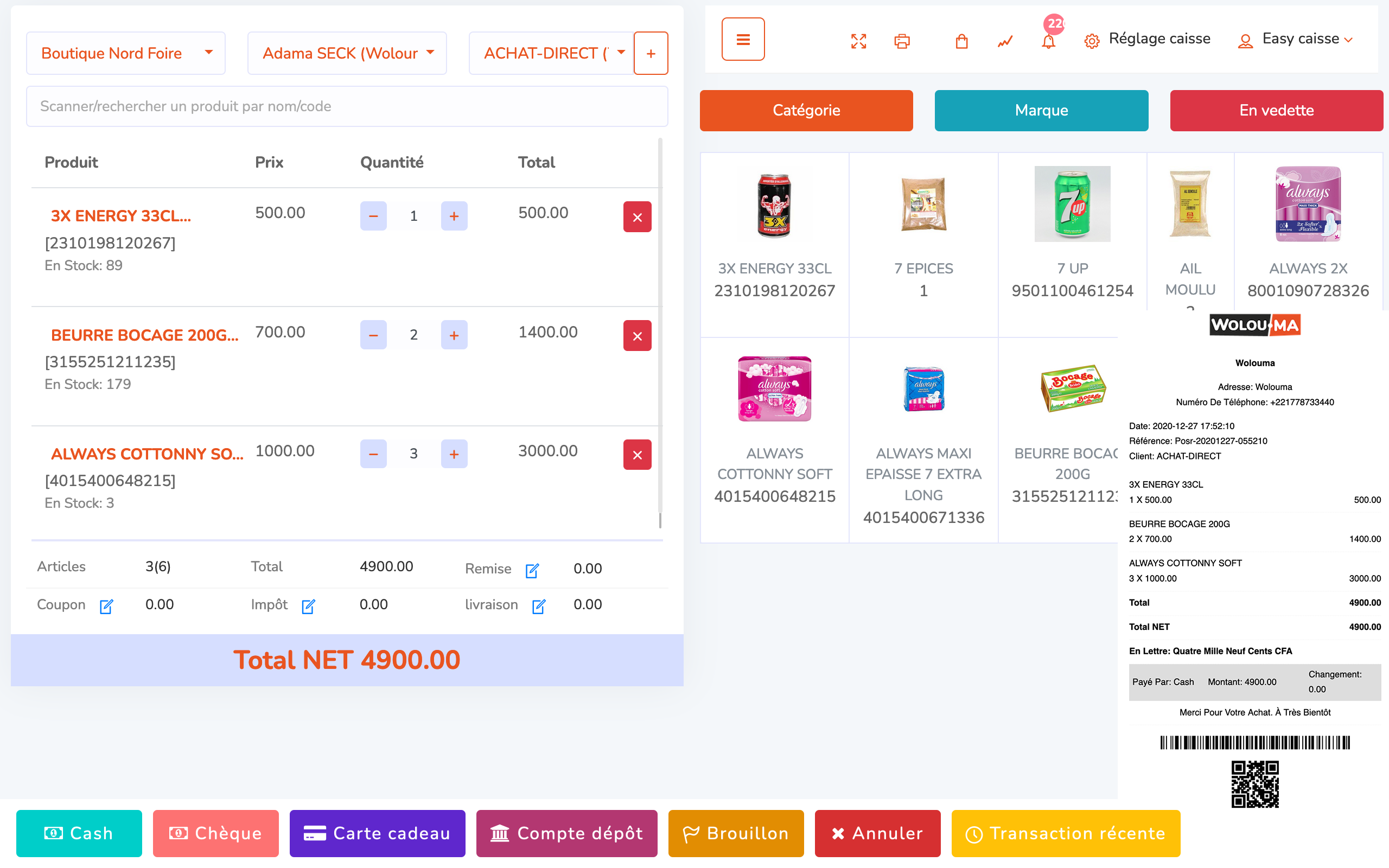This screenshot has height=868, width=1389.
Task: Click the product search input field
Action: [x=347, y=106]
